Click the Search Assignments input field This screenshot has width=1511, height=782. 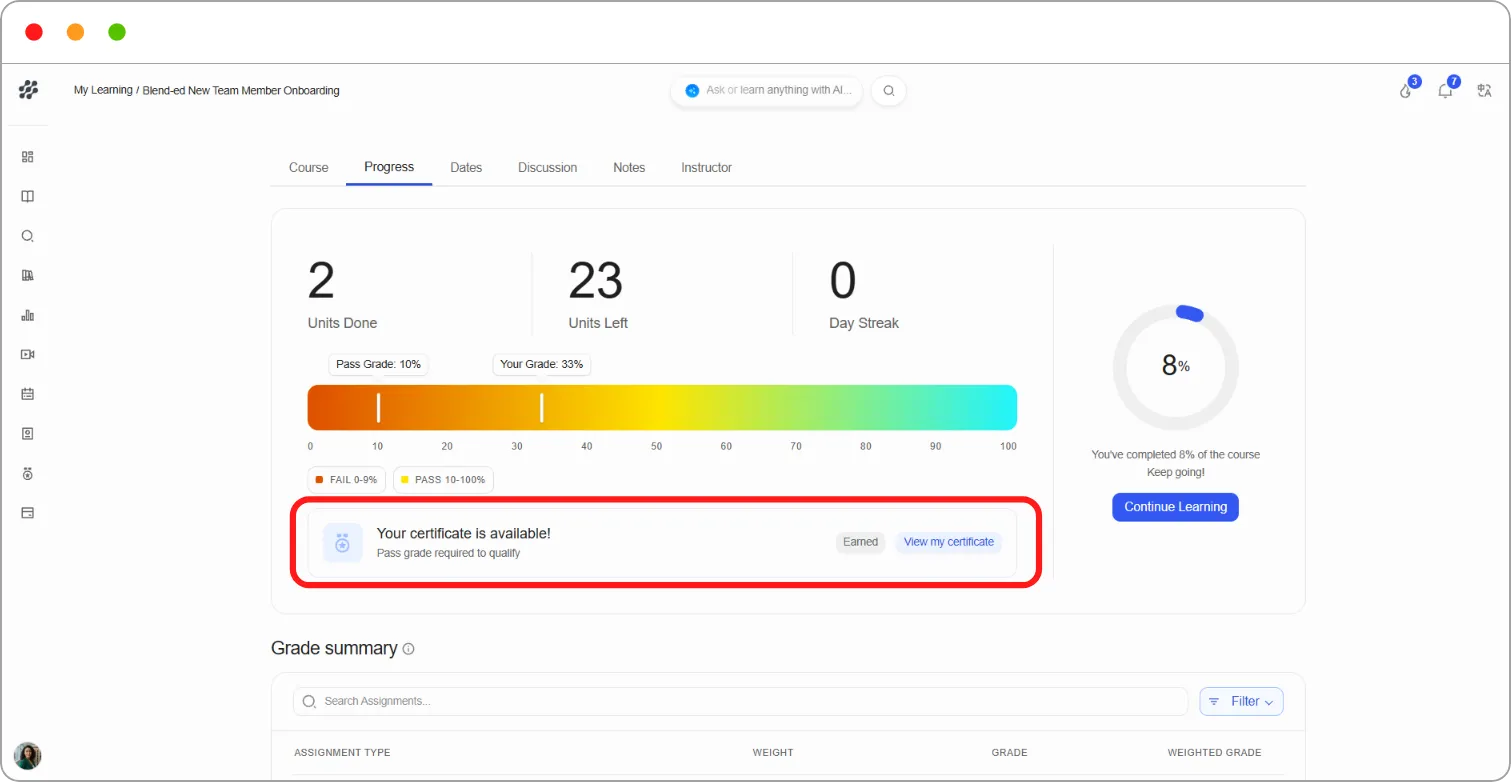click(x=741, y=702)
